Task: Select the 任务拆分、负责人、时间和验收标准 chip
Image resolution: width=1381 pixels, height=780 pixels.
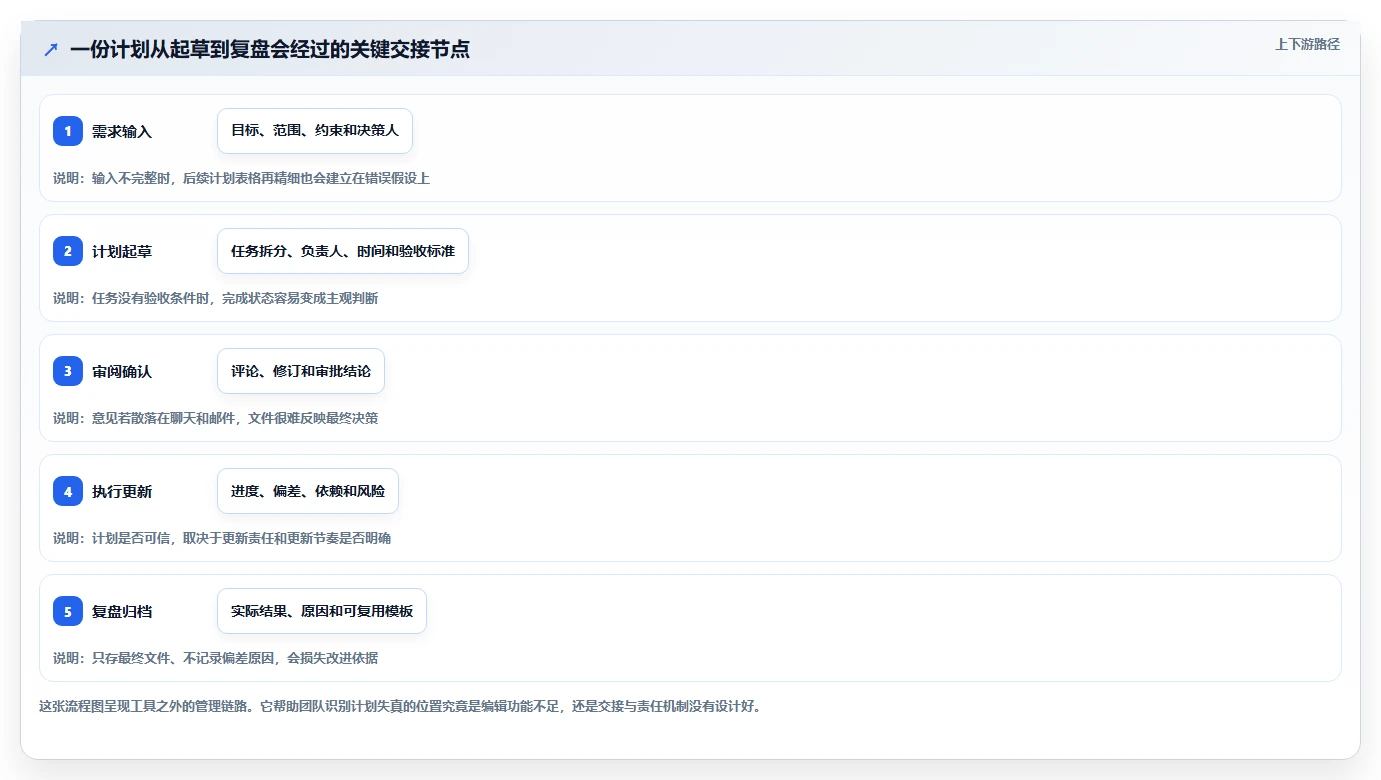Action: [x=343, y=251]
